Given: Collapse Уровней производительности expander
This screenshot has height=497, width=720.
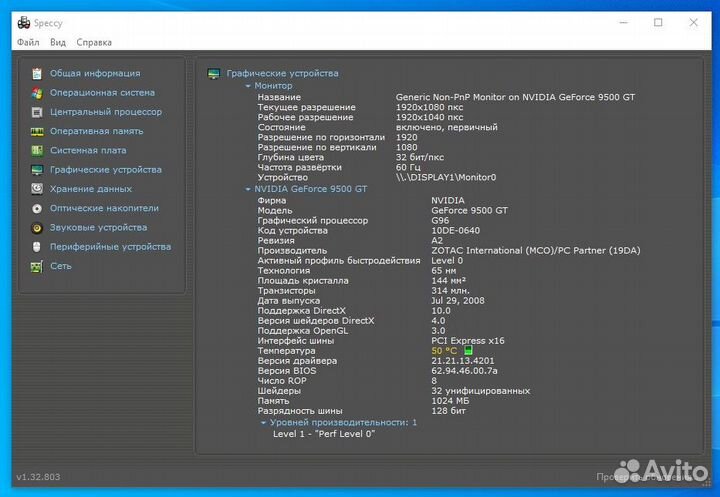Looking at the screenshot, I should pyautogui.click(x=263, y=423).
